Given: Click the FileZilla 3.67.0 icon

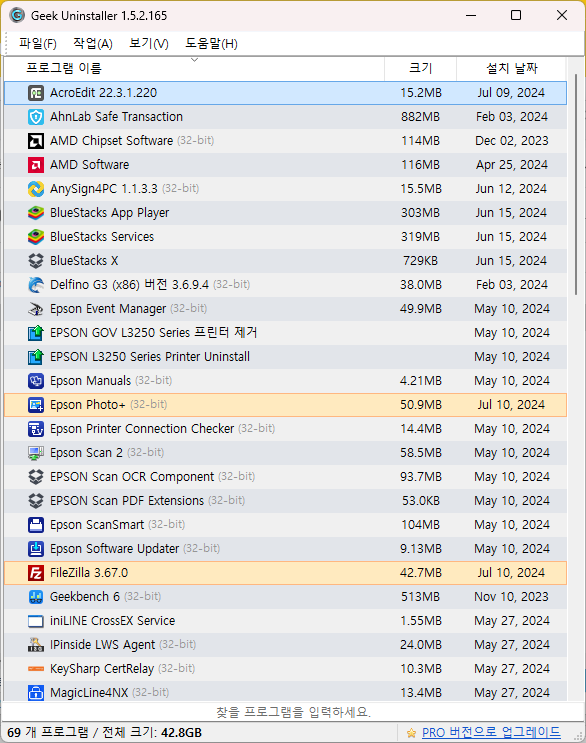Looking at the screenshot, I should coord(36,573).
